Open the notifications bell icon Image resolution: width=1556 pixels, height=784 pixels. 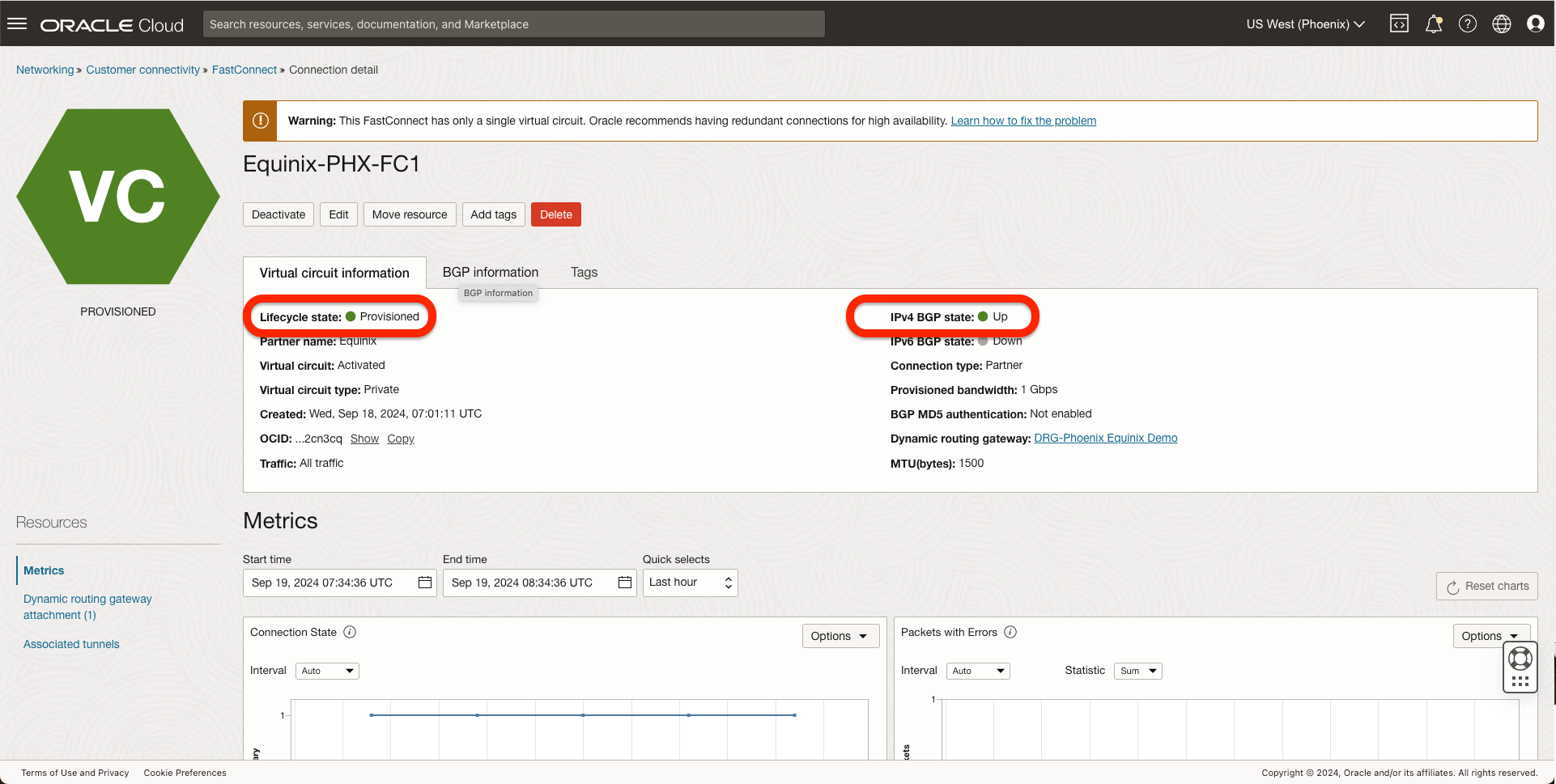pos(1433,23)
